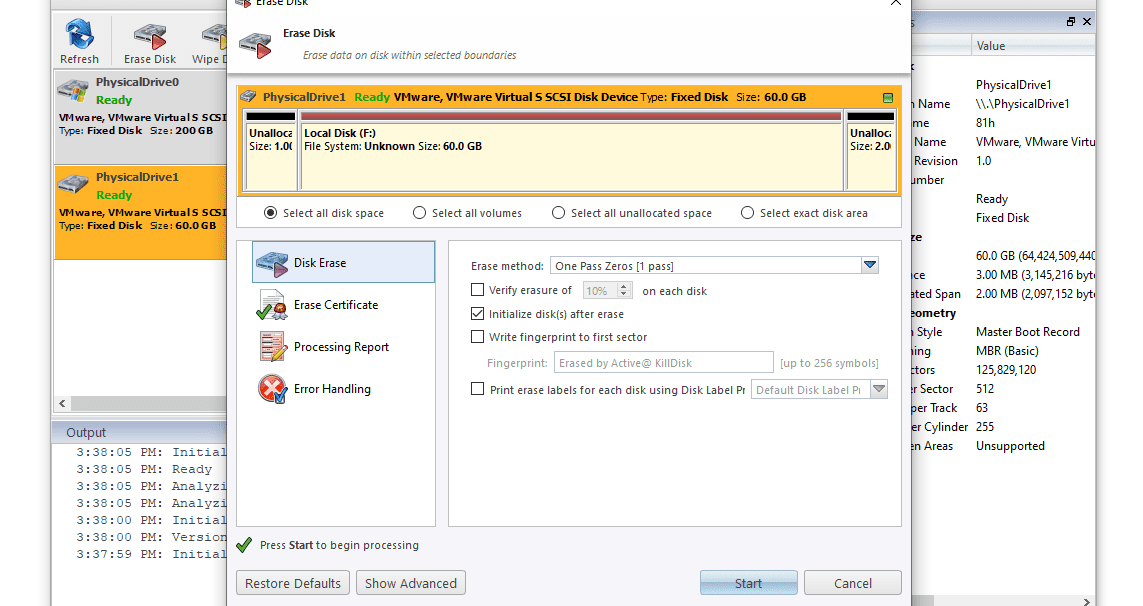
Task: Select PhysicalDrive0 in the disk list
Action: click(x=141, y=117)
